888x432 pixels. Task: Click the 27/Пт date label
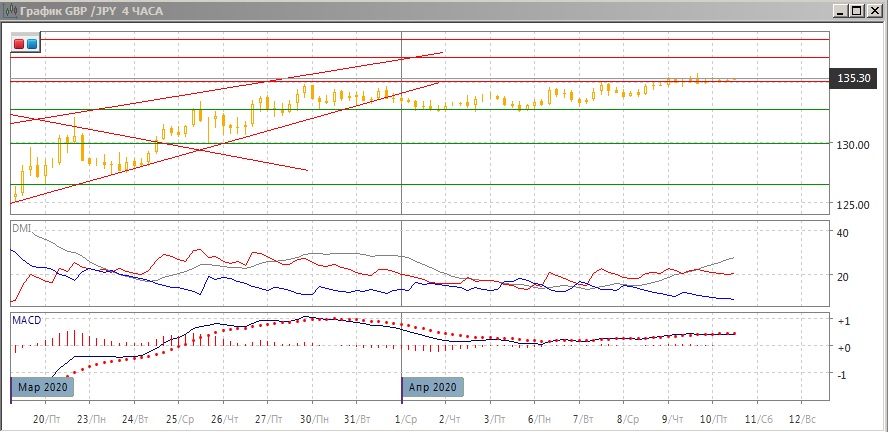(x=269, y=419)
